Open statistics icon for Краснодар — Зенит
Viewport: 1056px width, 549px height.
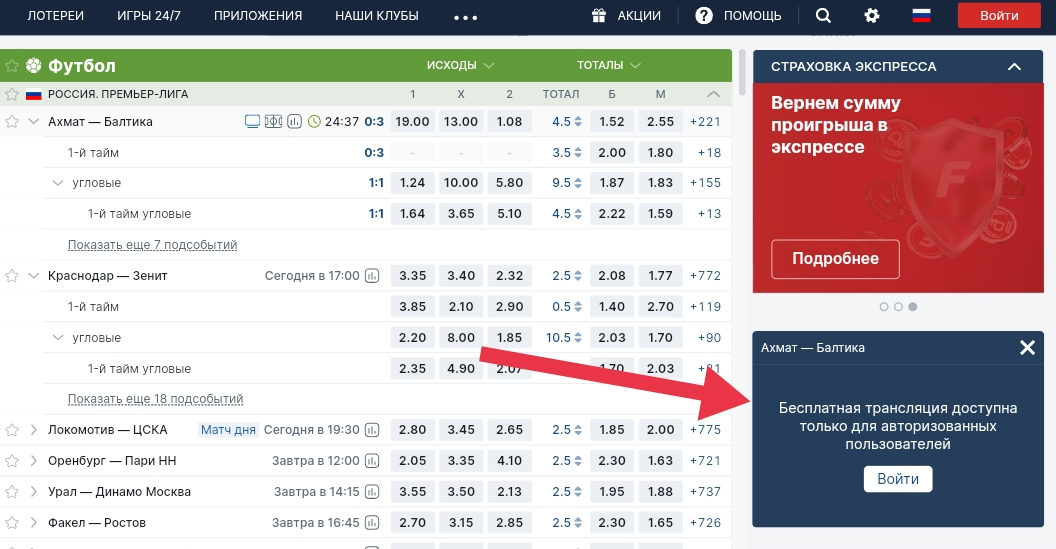[x=373, y=276]
